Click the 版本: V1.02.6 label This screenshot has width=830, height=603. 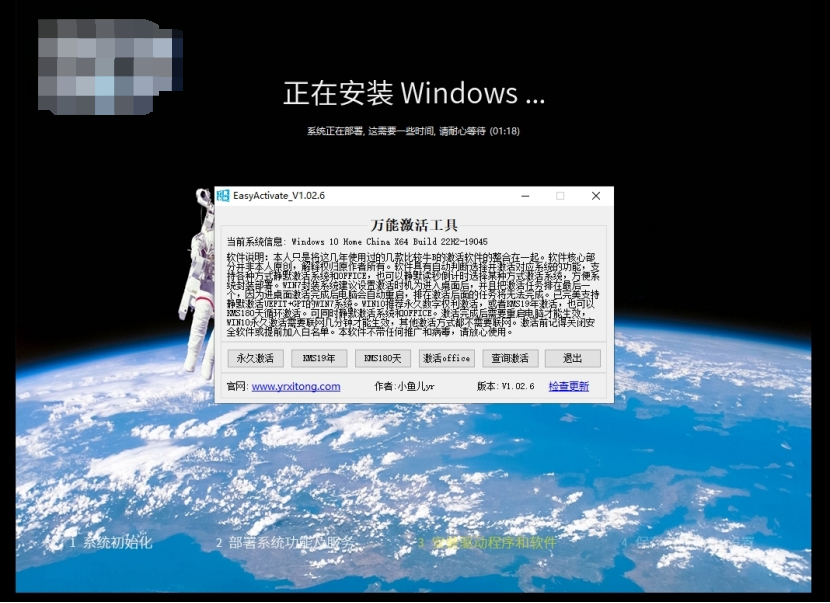point(506,386)
